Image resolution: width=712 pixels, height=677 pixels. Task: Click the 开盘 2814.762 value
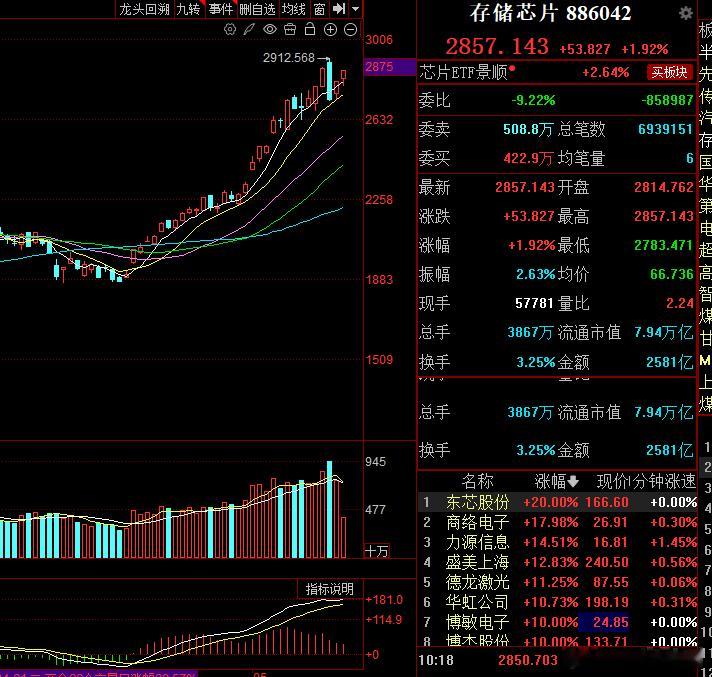(x=664, y=187)
